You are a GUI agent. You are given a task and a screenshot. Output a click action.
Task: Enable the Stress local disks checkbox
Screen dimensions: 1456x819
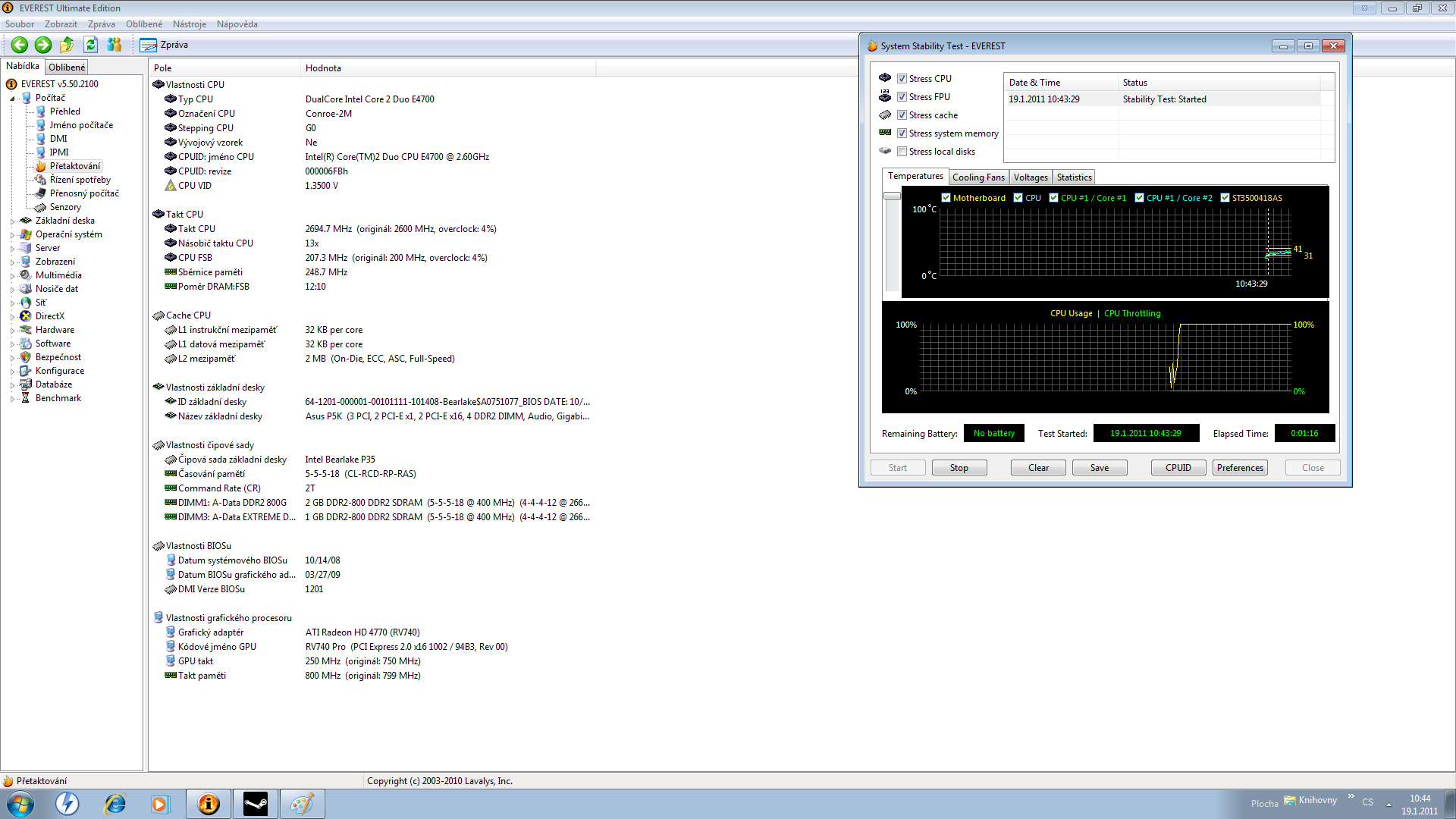[x=902, y=152]
